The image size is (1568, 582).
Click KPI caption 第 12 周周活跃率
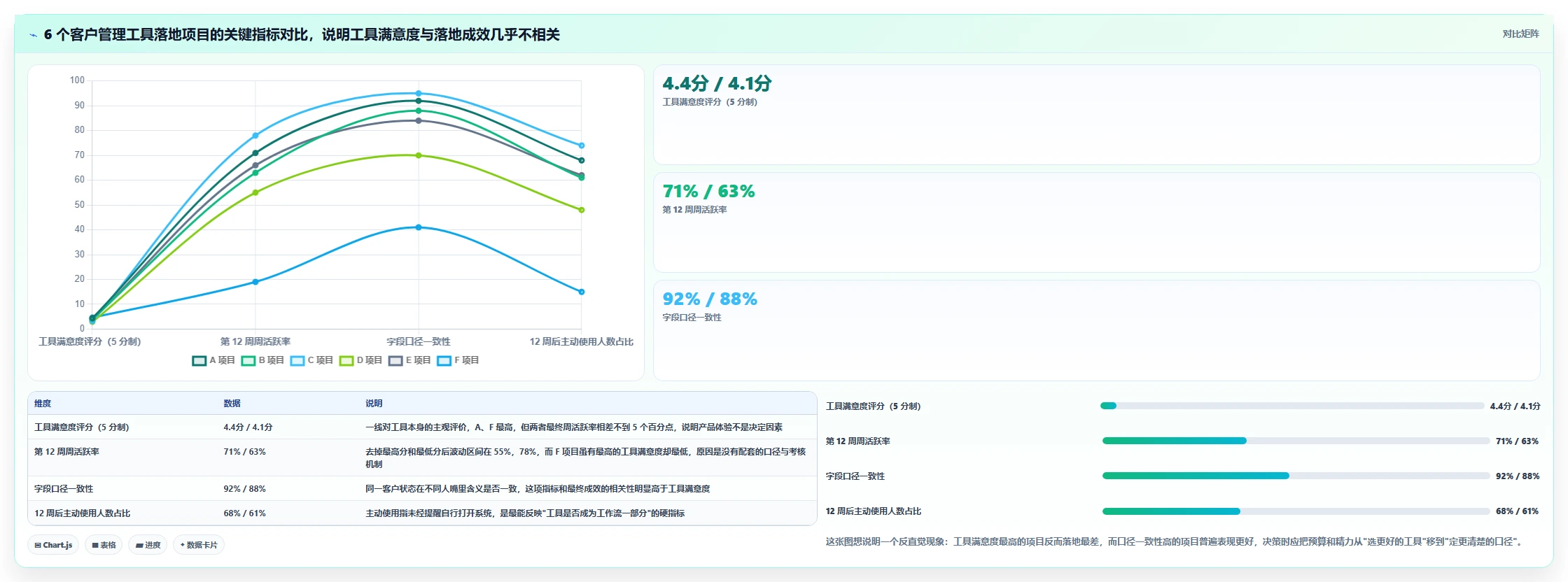(694, 210)
